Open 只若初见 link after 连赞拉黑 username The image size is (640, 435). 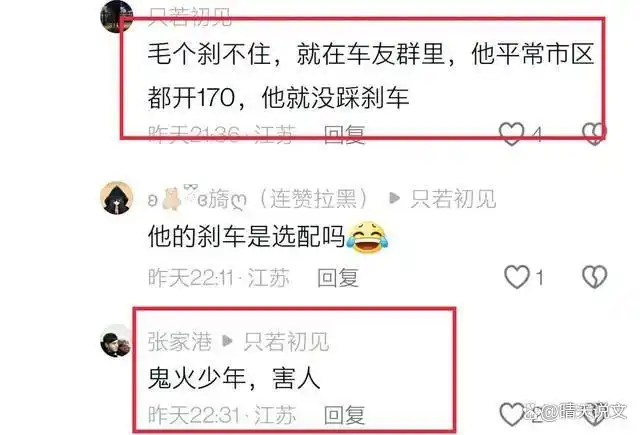point(453,199)
